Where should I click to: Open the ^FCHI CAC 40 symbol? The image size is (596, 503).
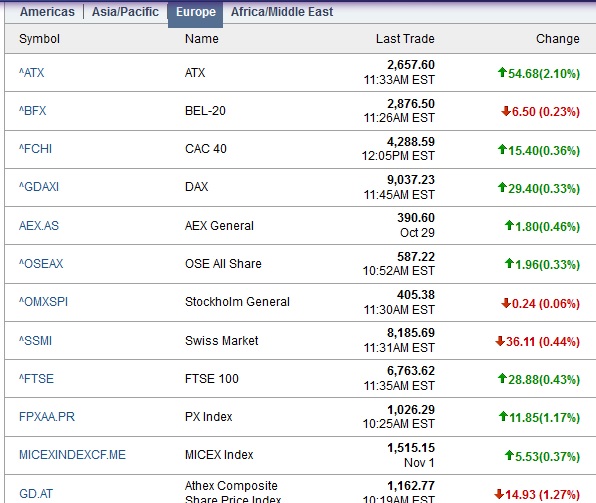(35, 149)
